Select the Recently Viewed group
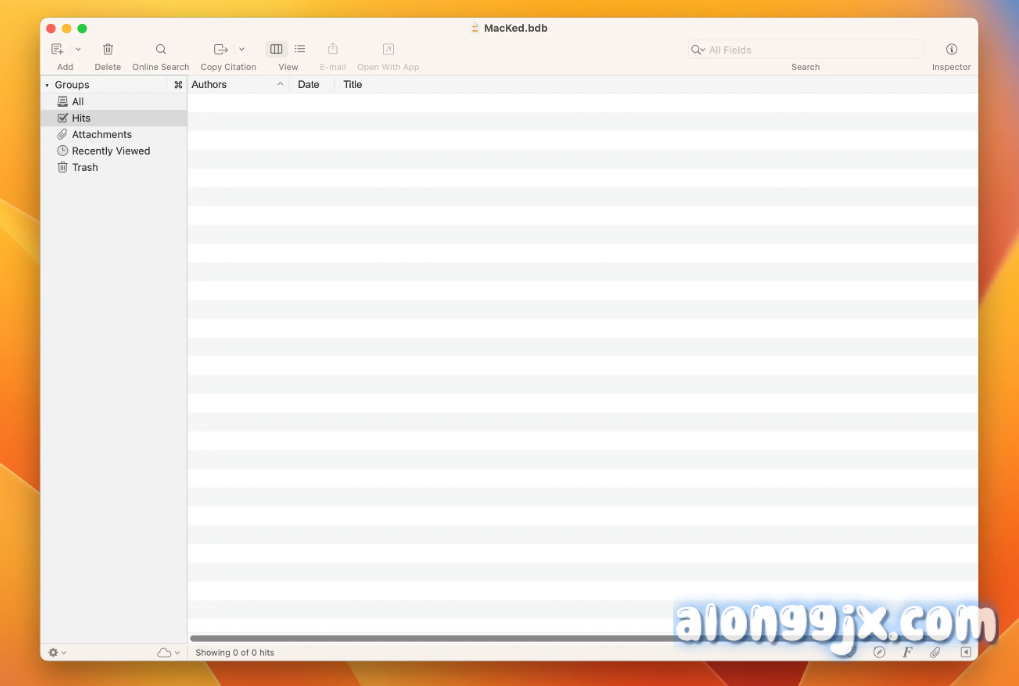 [x=110, y=151]
